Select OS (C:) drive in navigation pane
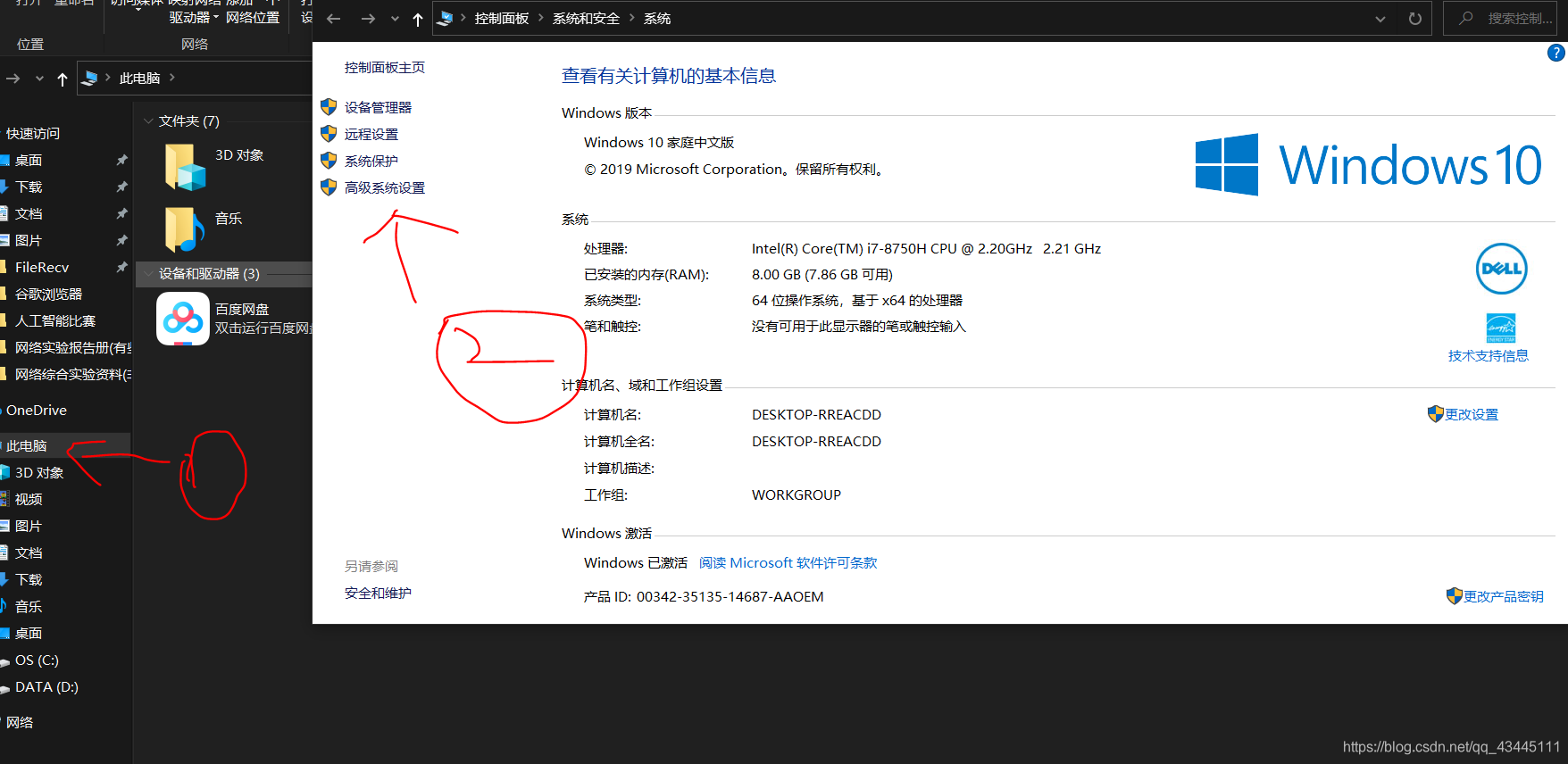The image size is (1568, 764). [37, 660]
